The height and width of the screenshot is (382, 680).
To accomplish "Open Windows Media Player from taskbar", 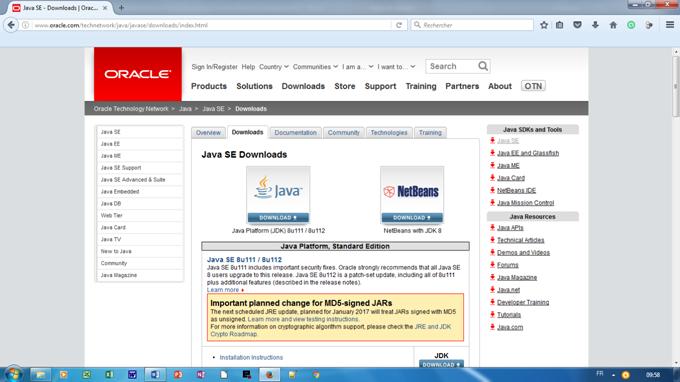I will pyautogui.click(x=63, y=375).
